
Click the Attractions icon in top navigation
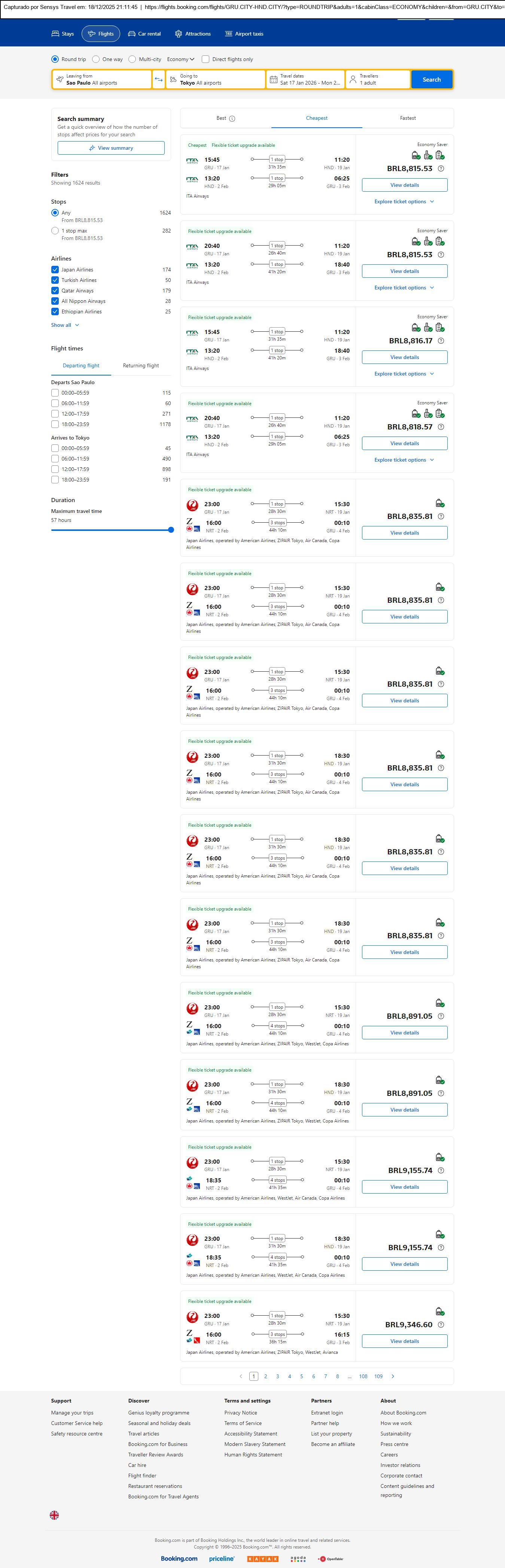(178, 34)
